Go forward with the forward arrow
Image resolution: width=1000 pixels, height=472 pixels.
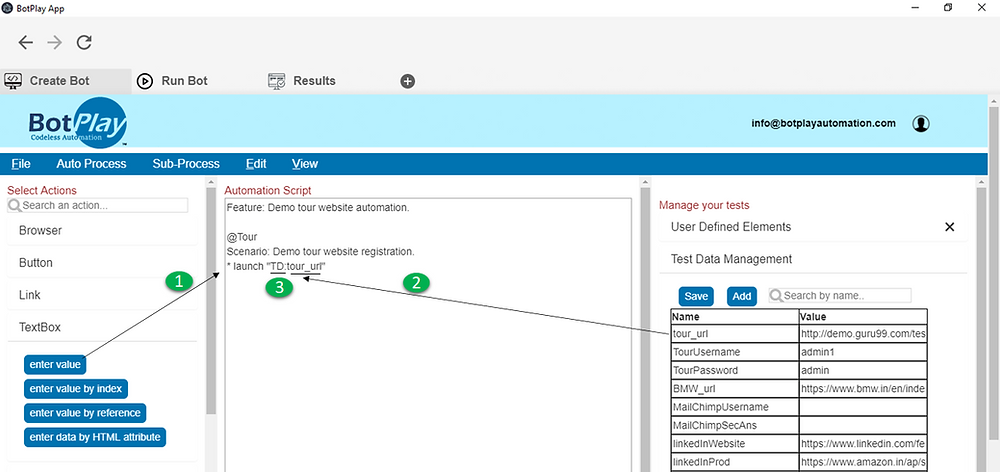(55, 43)
